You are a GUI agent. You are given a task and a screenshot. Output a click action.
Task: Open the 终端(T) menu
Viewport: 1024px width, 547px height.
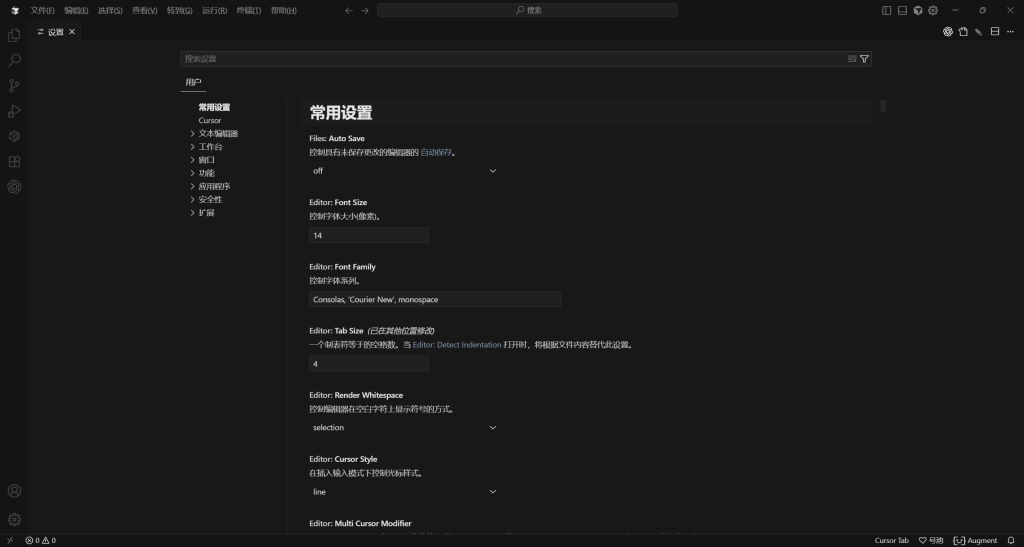coord(249,10)
